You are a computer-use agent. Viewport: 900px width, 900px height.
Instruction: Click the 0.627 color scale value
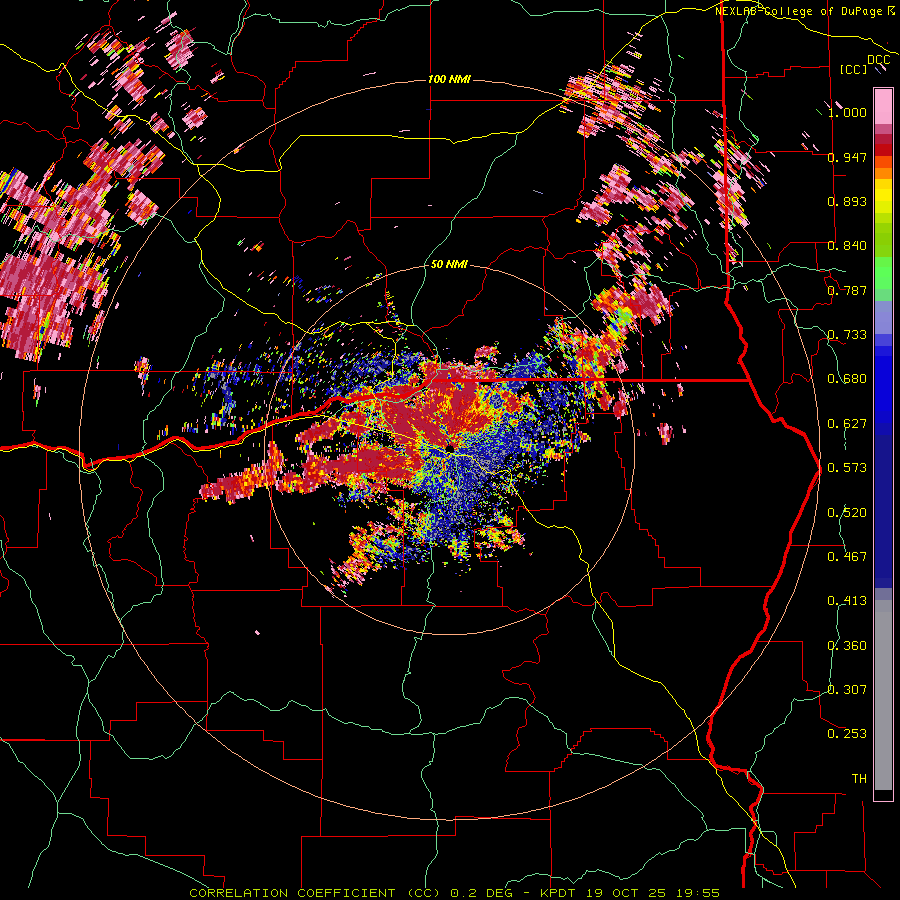coord(847,424)
